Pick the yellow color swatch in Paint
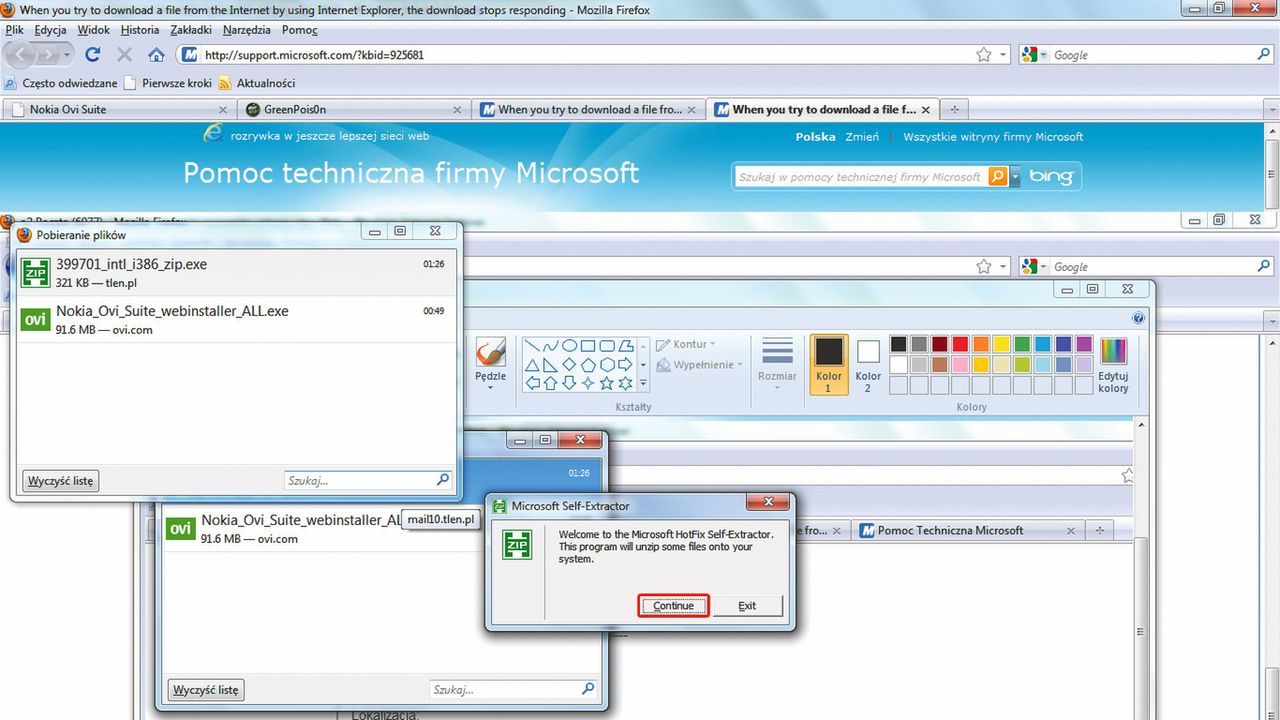This screenshot has width=1280, height=720. click(x=1001, y=344)
